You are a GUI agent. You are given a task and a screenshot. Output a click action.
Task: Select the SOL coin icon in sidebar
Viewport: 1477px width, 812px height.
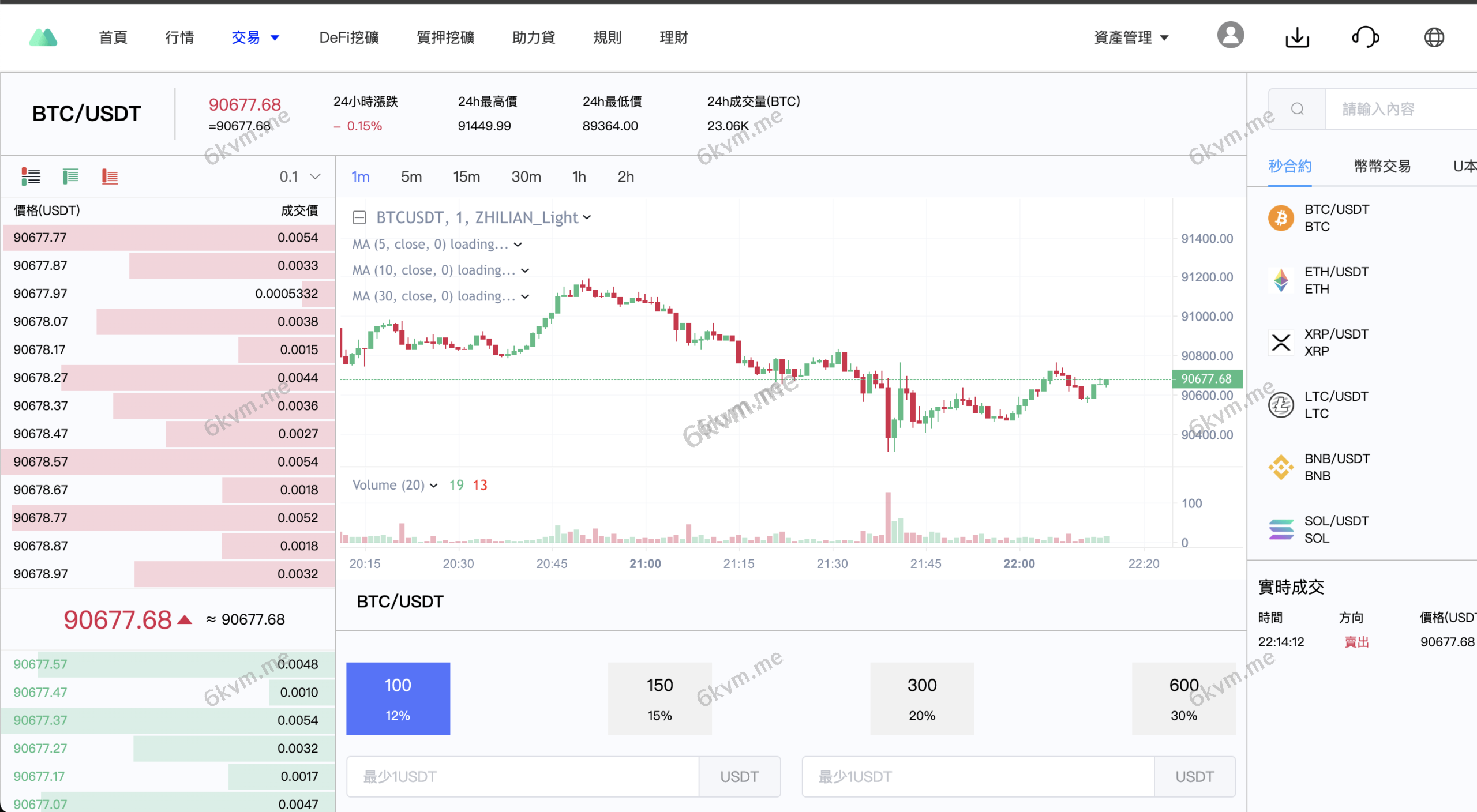click(x=1281, y=528)
